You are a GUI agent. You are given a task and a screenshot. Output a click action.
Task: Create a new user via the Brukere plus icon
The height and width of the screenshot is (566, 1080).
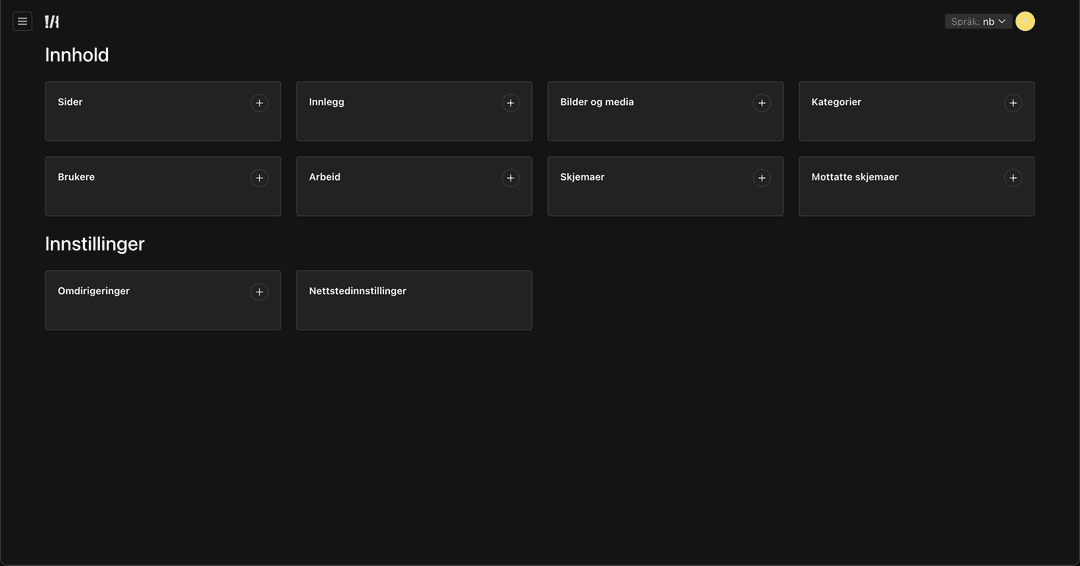(259, 178)
